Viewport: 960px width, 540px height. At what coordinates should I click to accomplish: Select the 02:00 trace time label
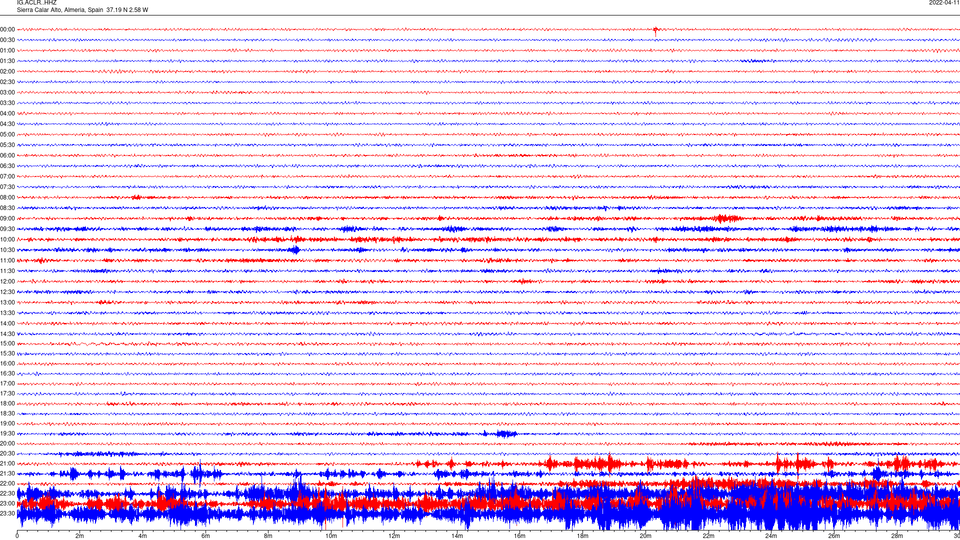point(7,71)
